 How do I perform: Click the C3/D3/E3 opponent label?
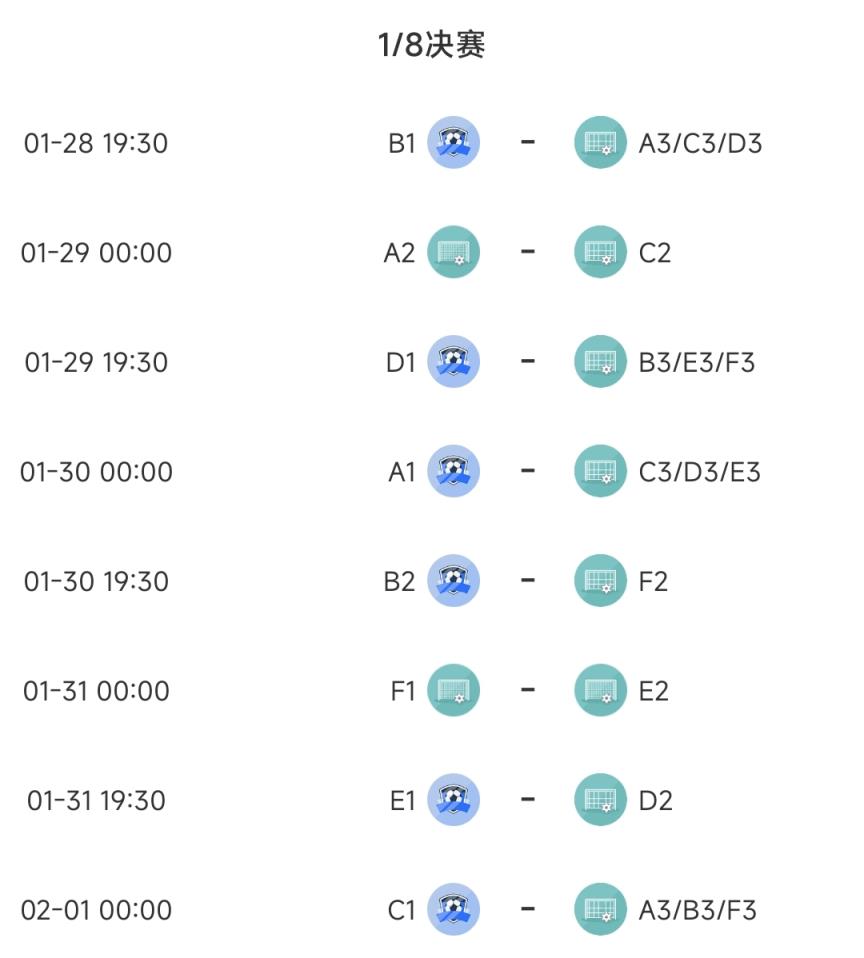700,472
